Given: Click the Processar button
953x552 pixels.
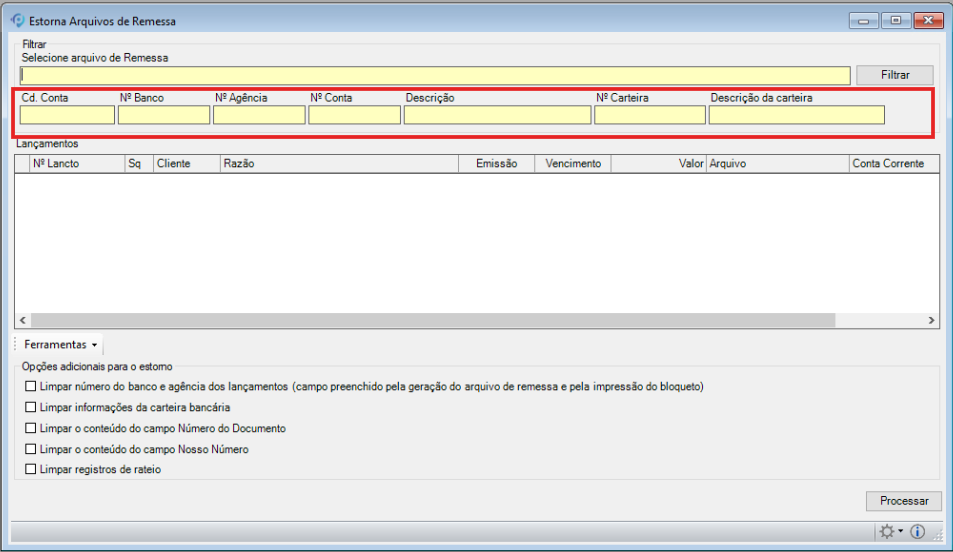Looking at the screenshot, I should [903, 501].
